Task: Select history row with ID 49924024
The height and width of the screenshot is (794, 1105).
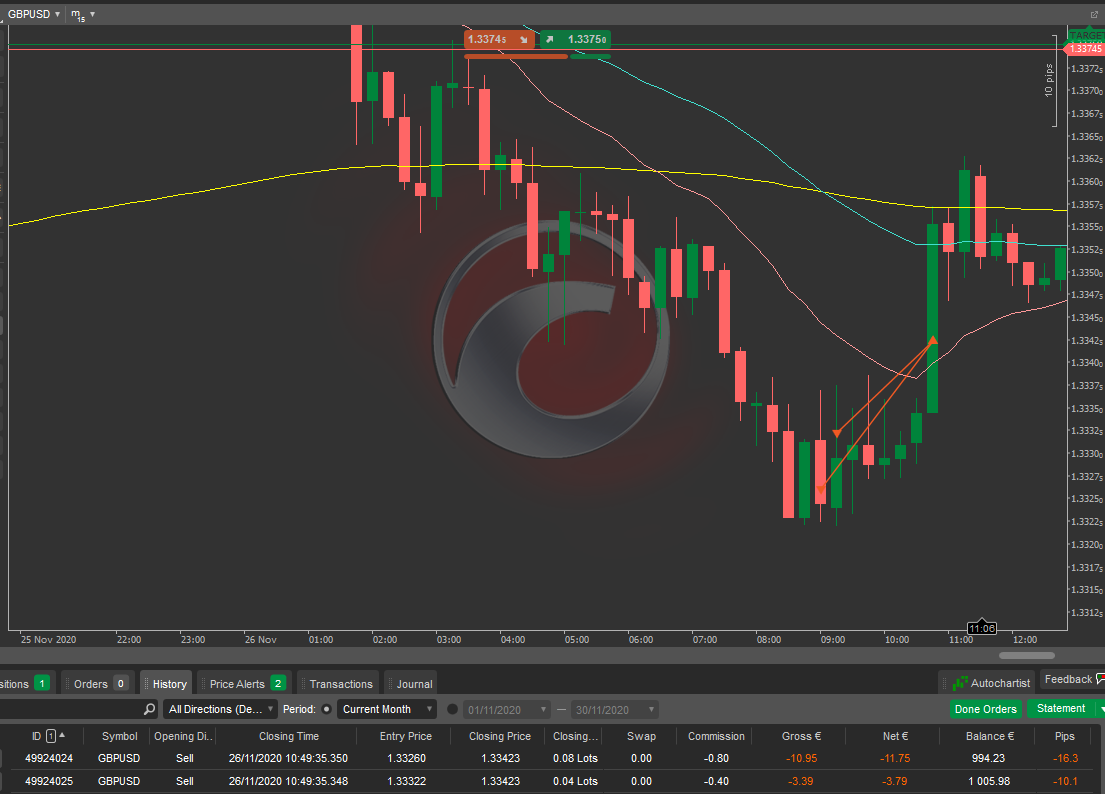Action: [48, 758]
